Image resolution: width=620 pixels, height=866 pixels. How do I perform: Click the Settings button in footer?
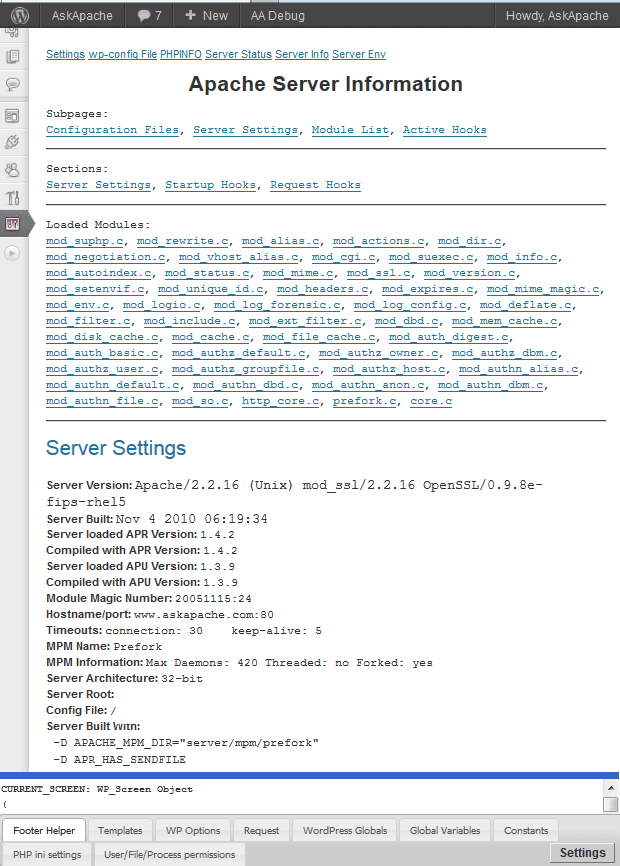pos(582,853)
